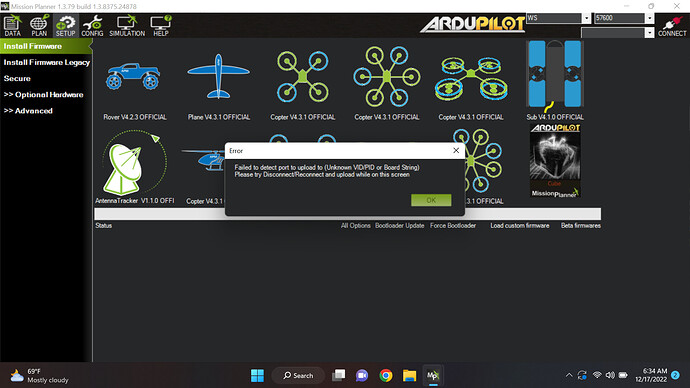Click the Load custom firmware link
690x388 pixels.
(x=520, y=226)
